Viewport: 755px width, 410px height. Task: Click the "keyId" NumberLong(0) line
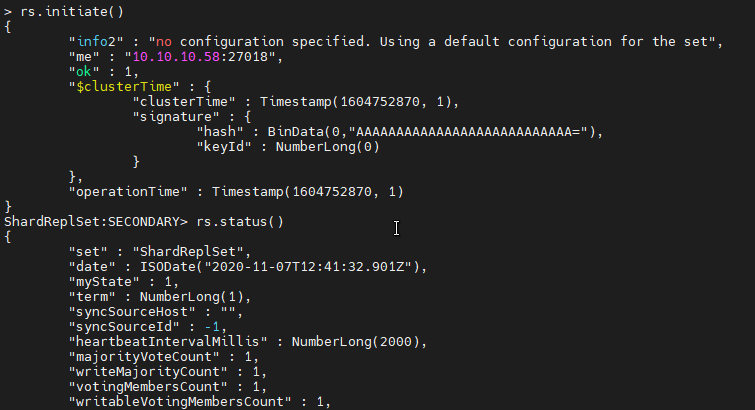click(288, 146)
